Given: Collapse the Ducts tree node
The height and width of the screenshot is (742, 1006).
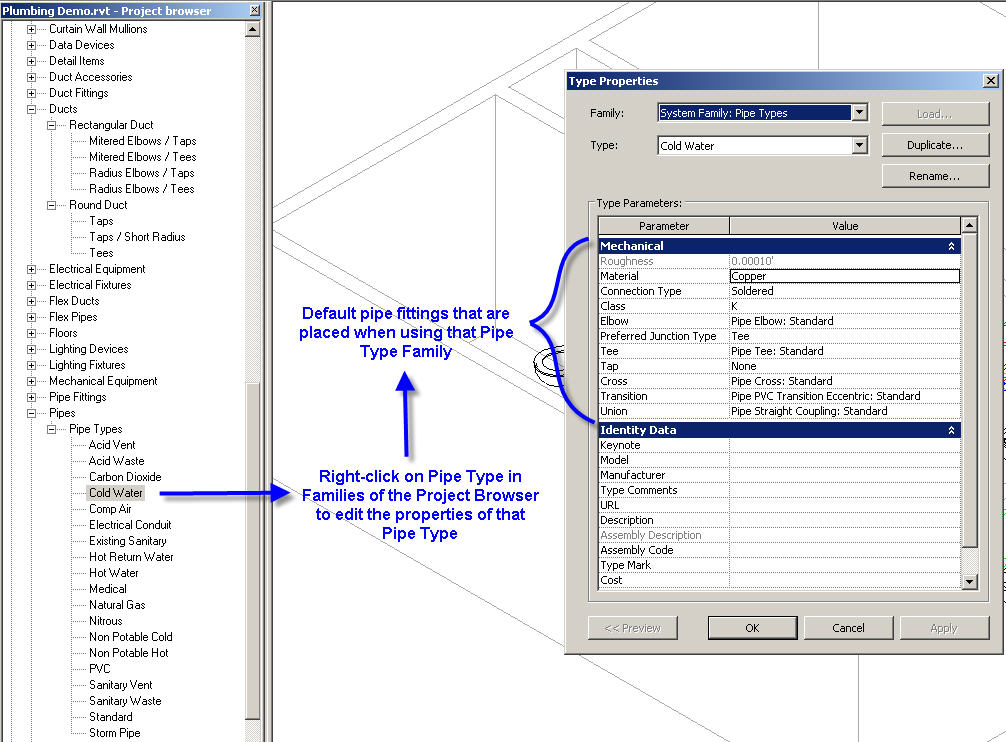Looking at the screenshot, I should pyautogui.click(x=31, y=110).
